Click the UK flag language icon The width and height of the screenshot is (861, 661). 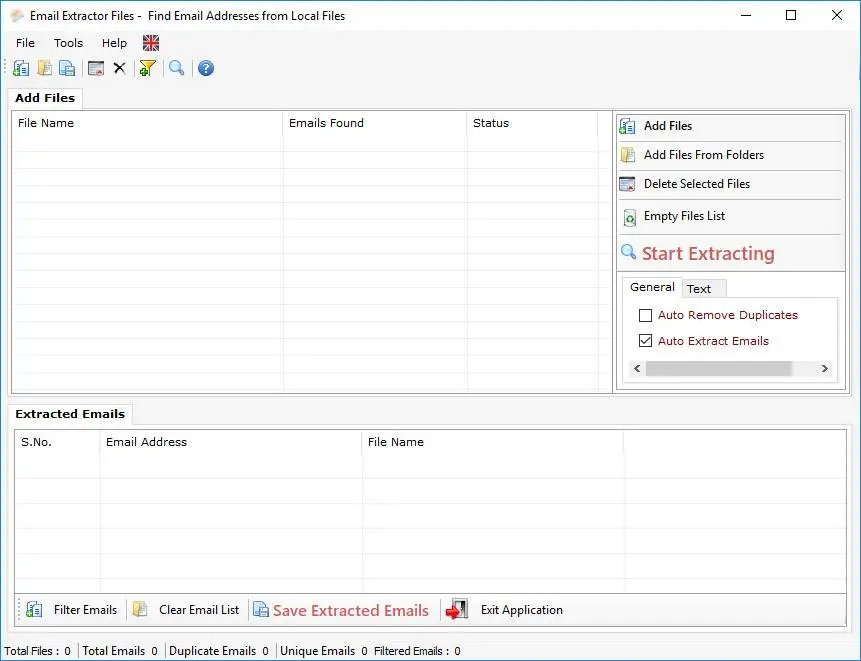(x=151, y=43)
